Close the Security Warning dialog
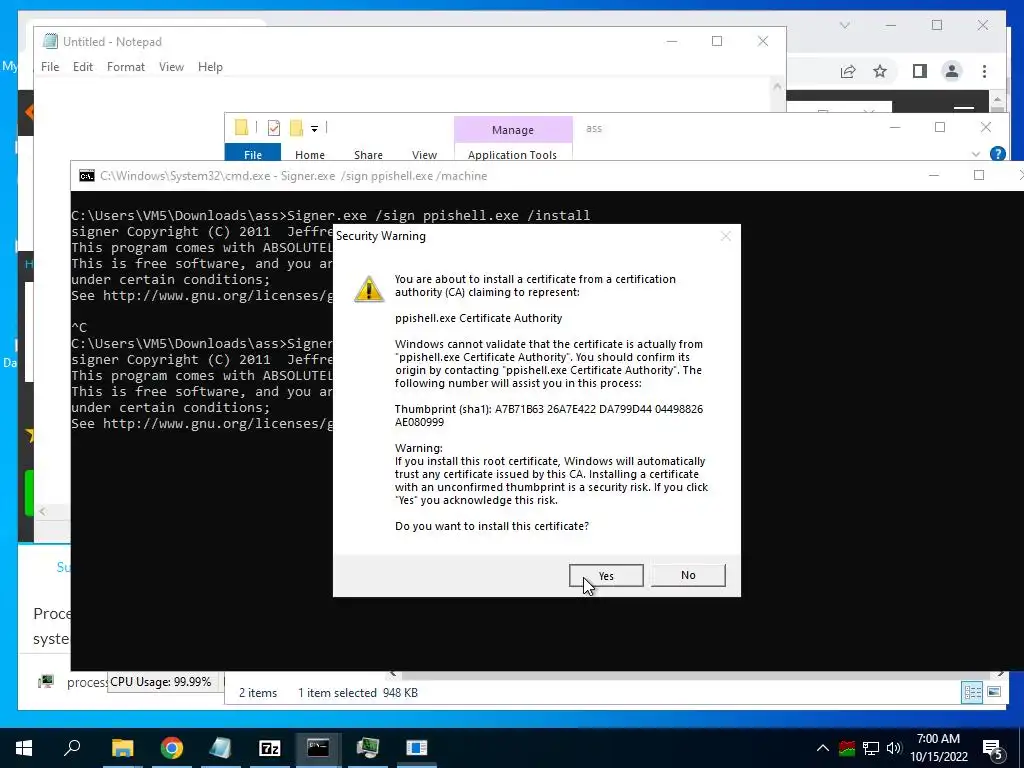The width and height of the screenshot is (1024, 768). 726,236
